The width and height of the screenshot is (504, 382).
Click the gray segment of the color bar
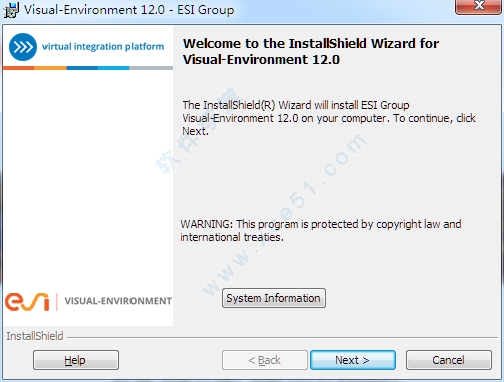151,68
